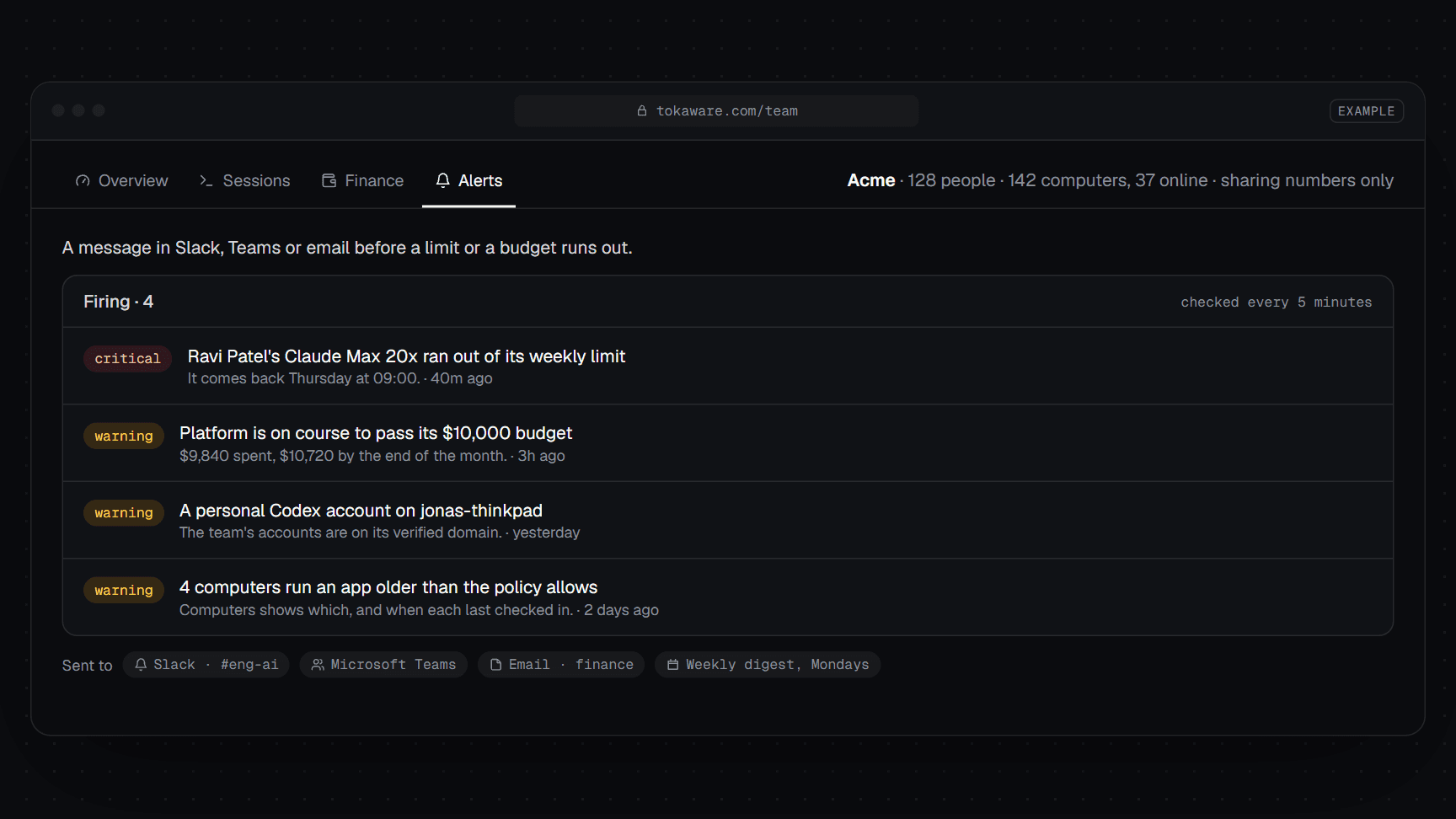
Task: Click '142 computers, 37 online' text
Action: pos(1108,180)
